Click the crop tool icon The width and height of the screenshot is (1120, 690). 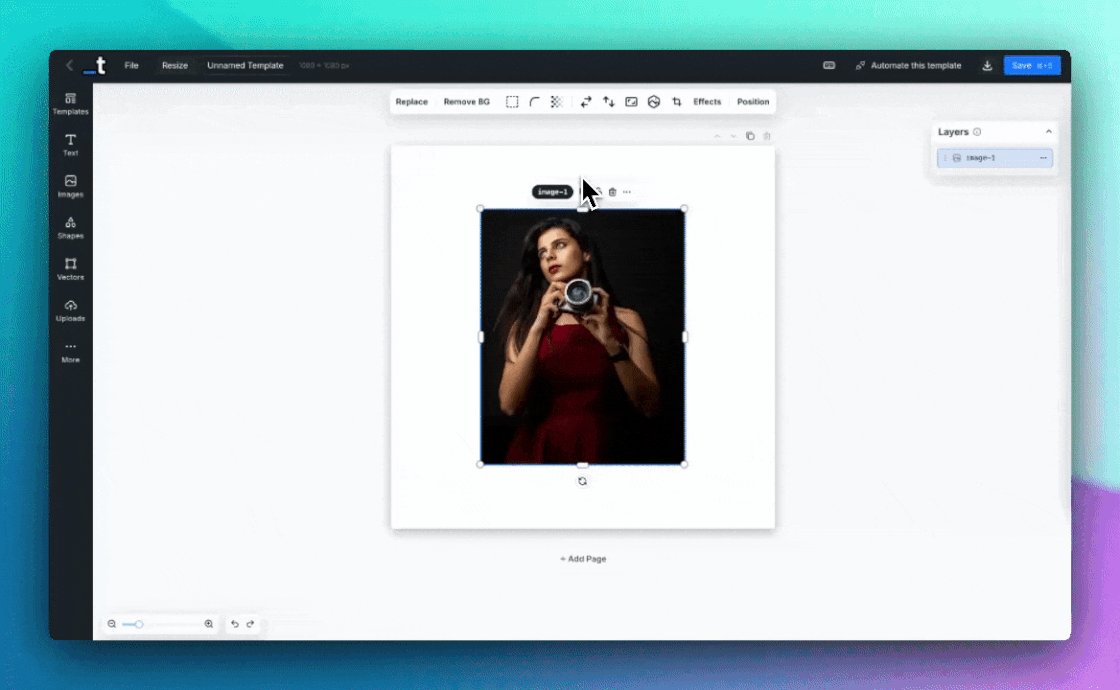coord(677,102)
